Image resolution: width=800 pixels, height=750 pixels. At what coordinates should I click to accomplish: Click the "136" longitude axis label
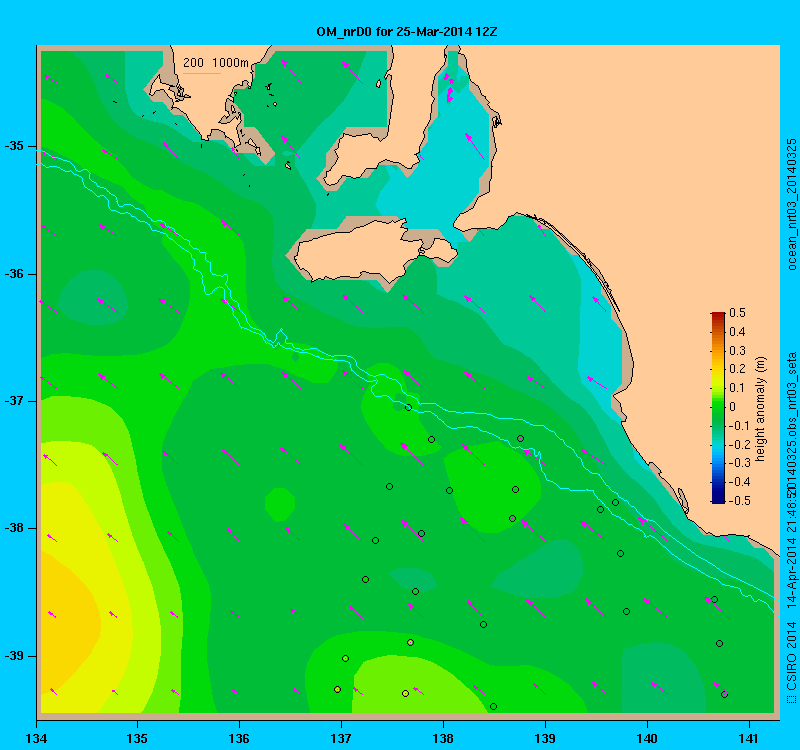pyautogui.click(x=239, y=738)
